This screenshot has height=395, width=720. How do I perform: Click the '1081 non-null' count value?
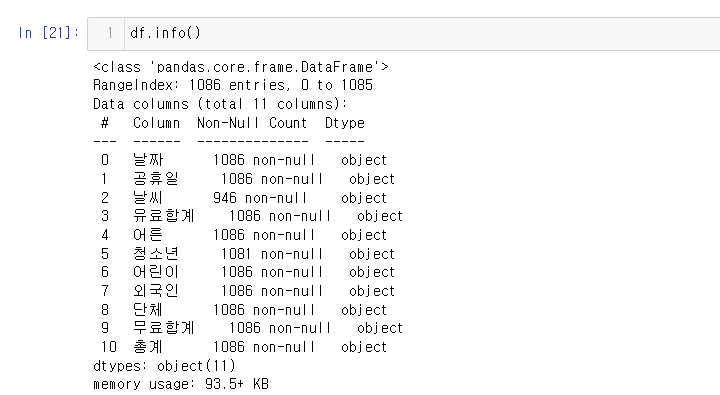click(x=272, y=254)
